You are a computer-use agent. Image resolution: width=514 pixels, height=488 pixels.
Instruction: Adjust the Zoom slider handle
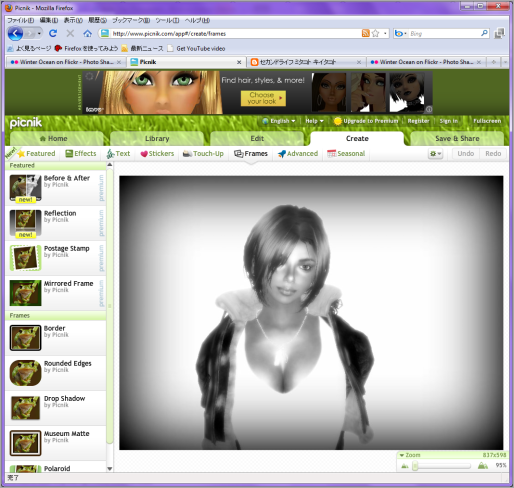click(x=415, y=466)
